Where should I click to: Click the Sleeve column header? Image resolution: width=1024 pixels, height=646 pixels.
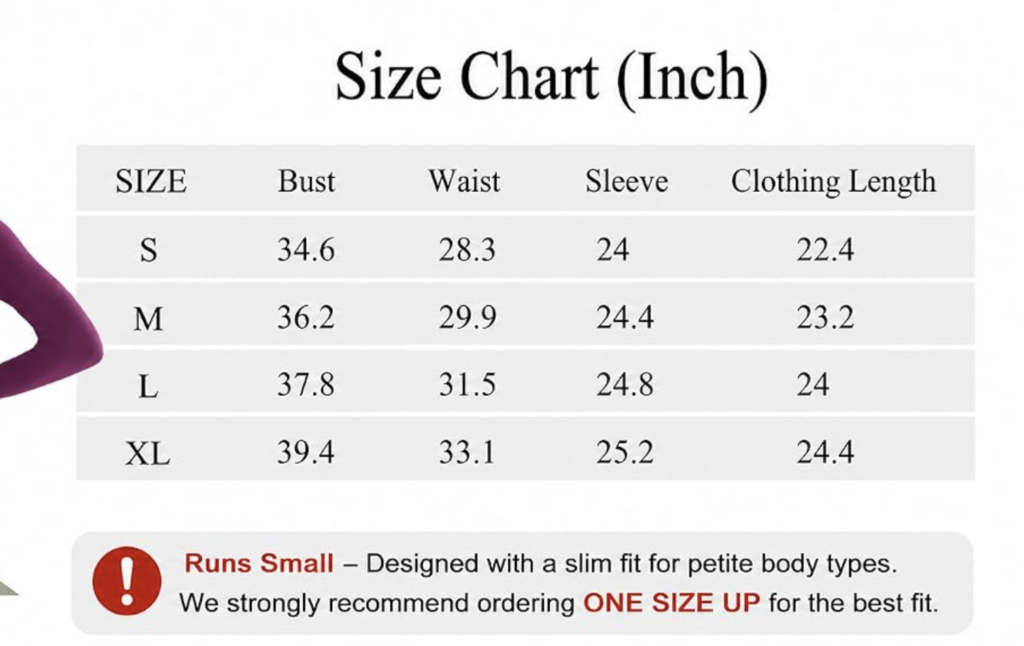(x=626, y=181)
